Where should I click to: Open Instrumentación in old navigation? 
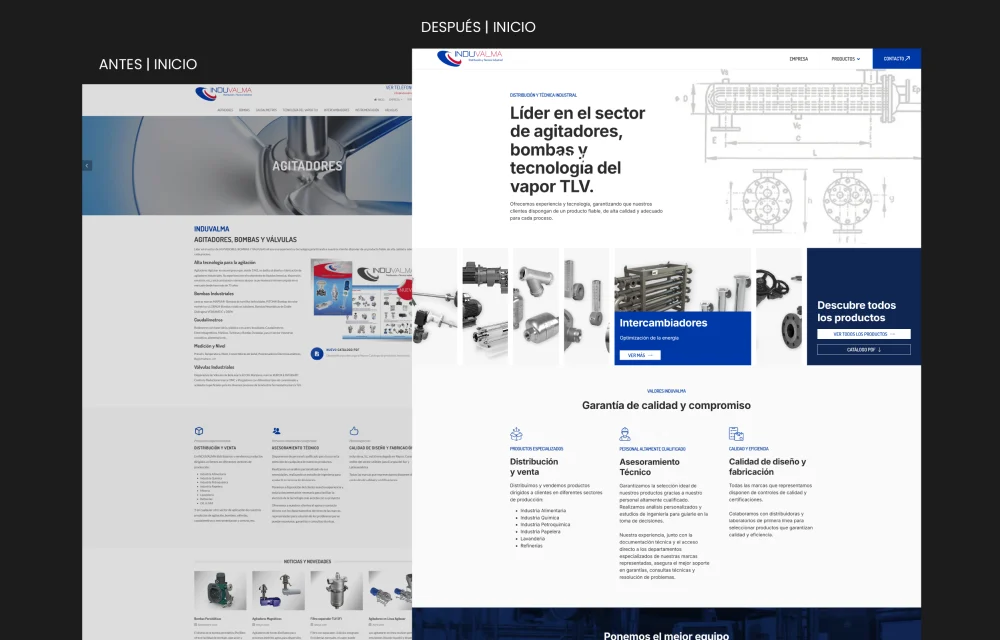(367, 110)
